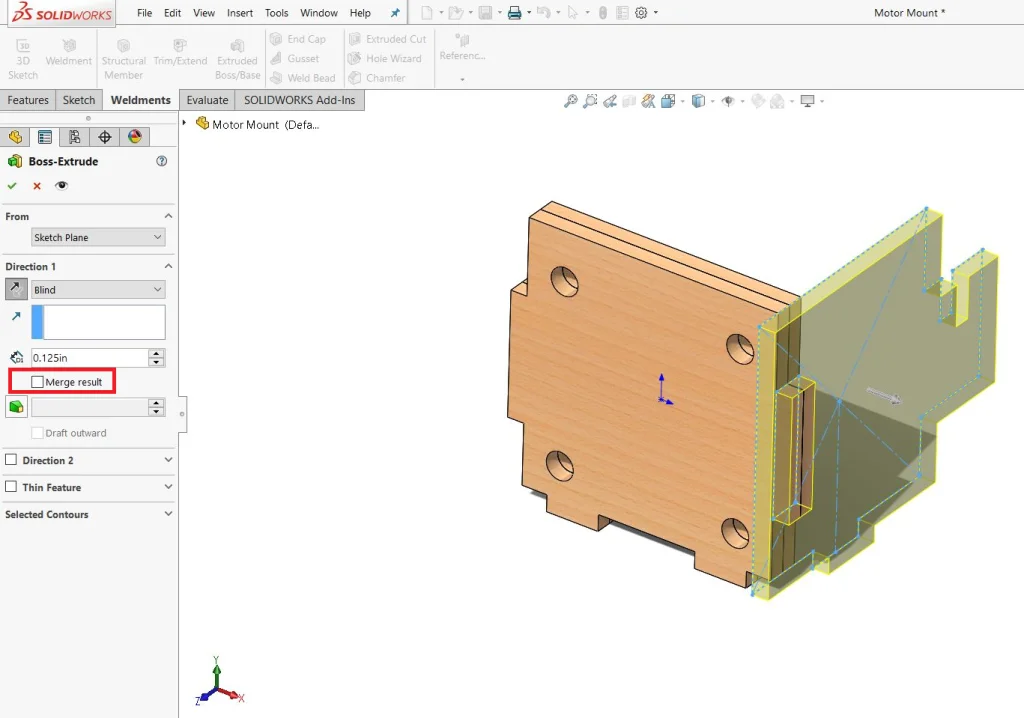Open the Blind end condition dropdown
Screen dimensions: 1024x718
[x=98, y=290]
